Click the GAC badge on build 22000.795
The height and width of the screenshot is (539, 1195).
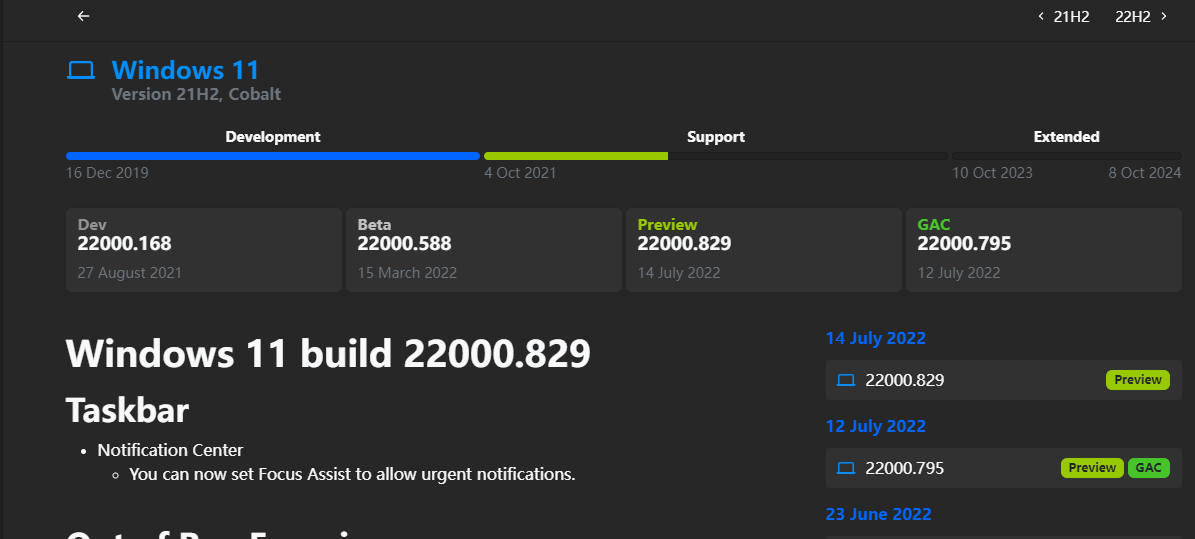coord(1149,468)
